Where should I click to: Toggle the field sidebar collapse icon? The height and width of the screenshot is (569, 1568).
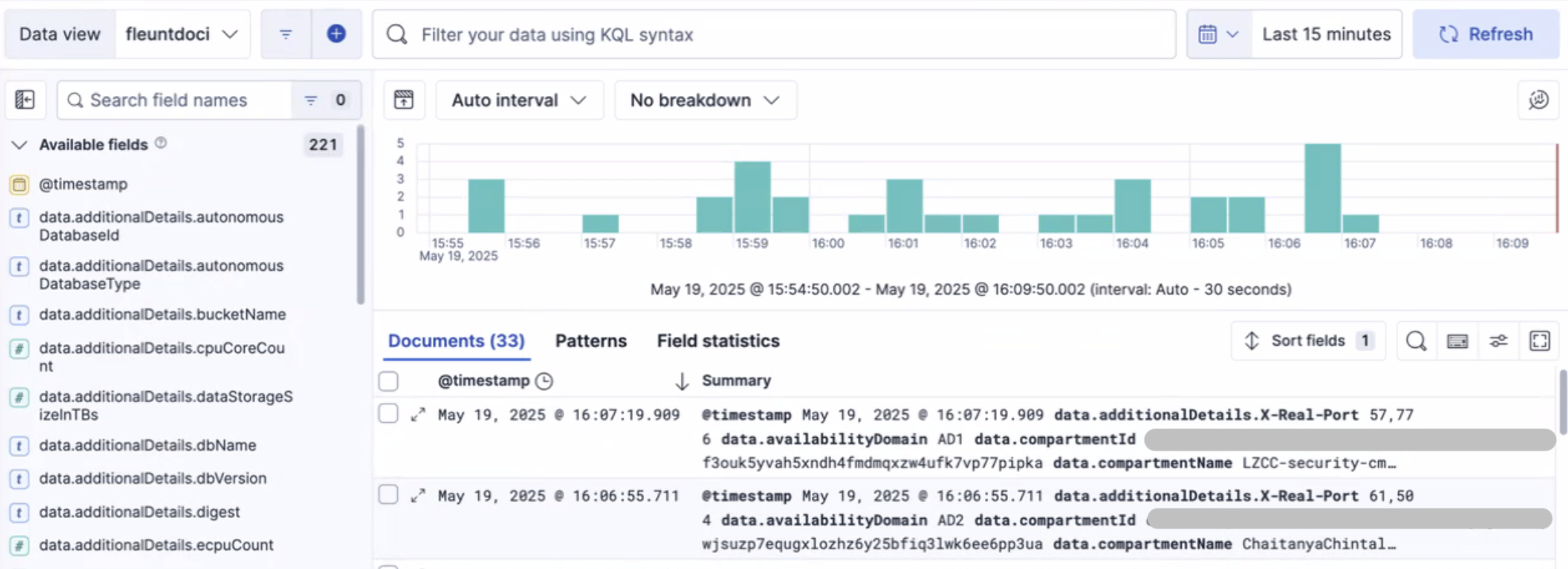tap(25, 100)
